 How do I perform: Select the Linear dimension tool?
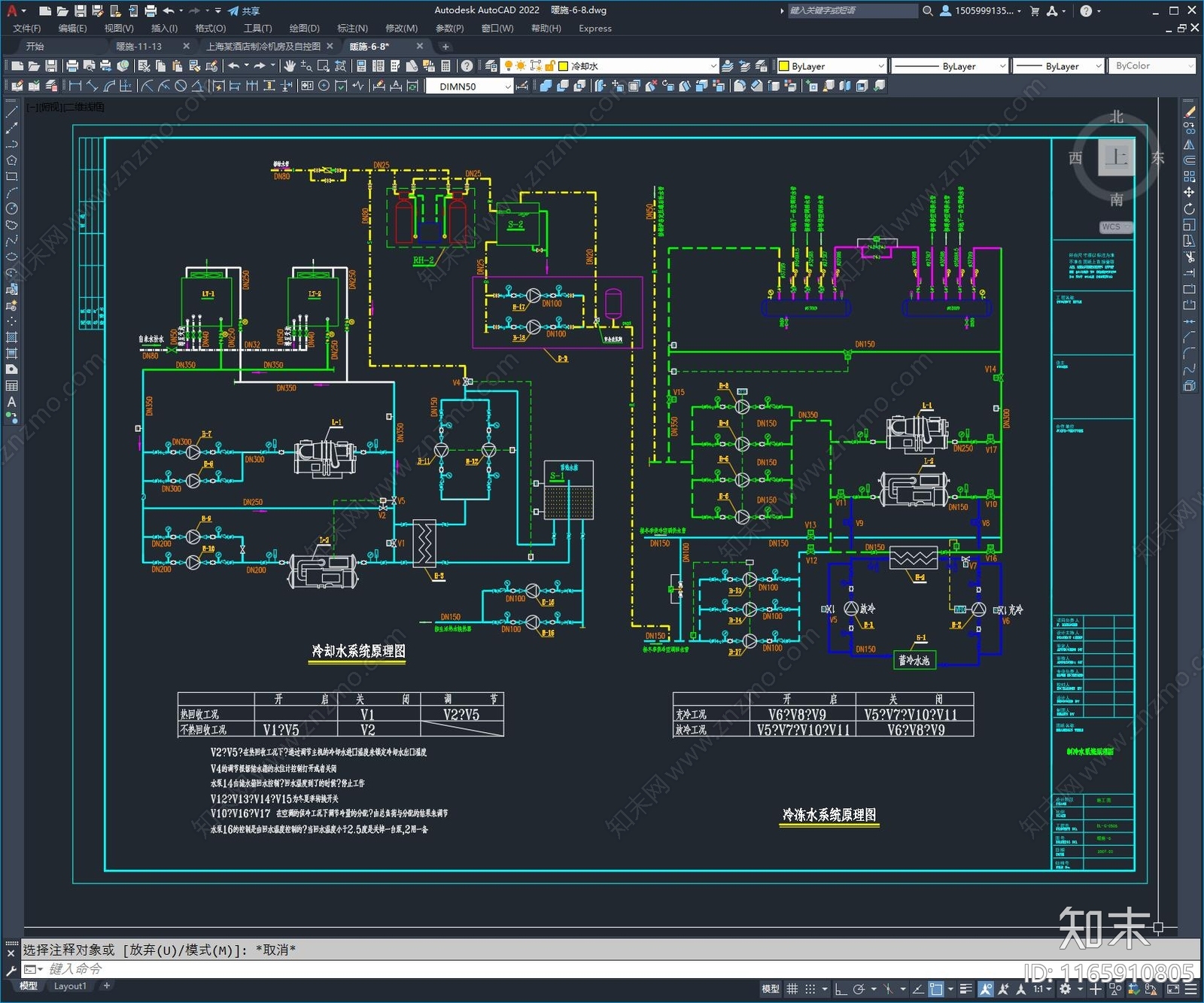click(x=76, y=86)
